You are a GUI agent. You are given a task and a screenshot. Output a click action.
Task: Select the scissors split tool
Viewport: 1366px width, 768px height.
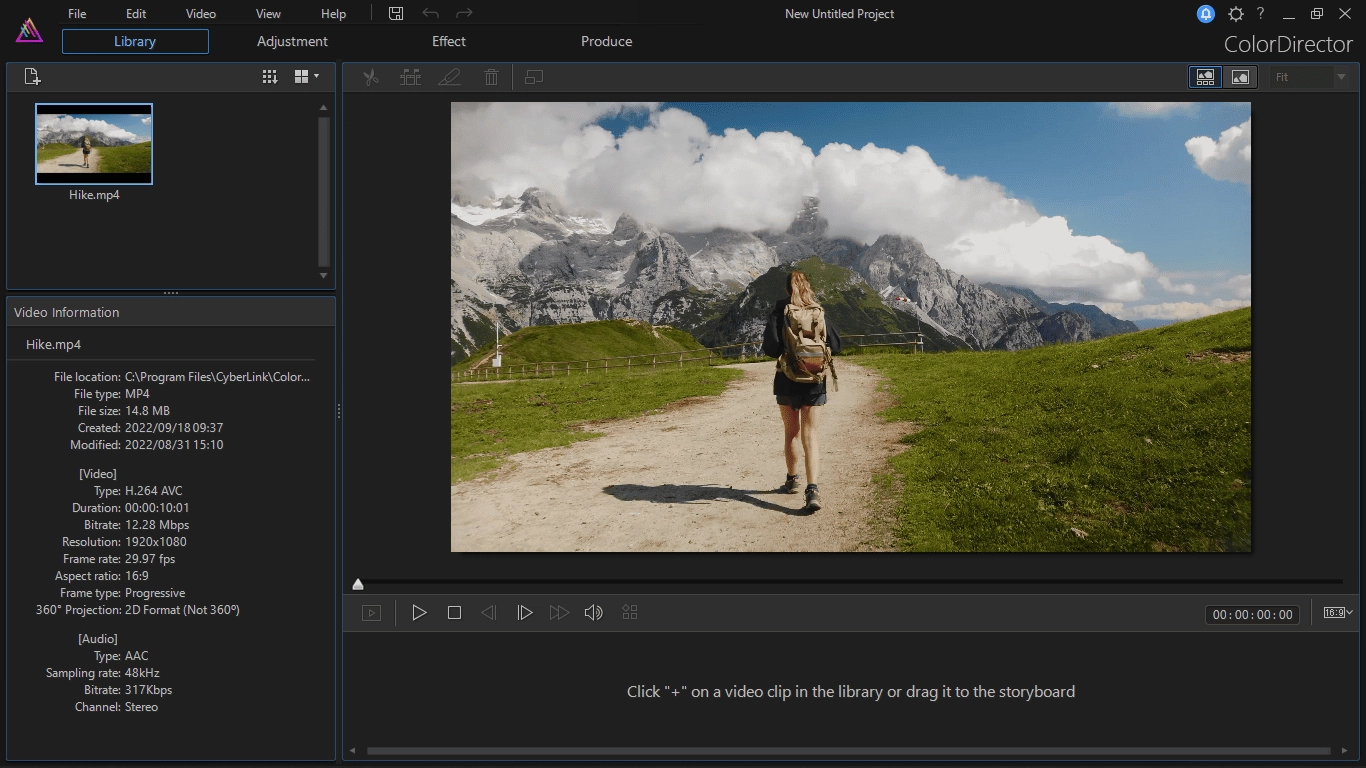[371, 77]
